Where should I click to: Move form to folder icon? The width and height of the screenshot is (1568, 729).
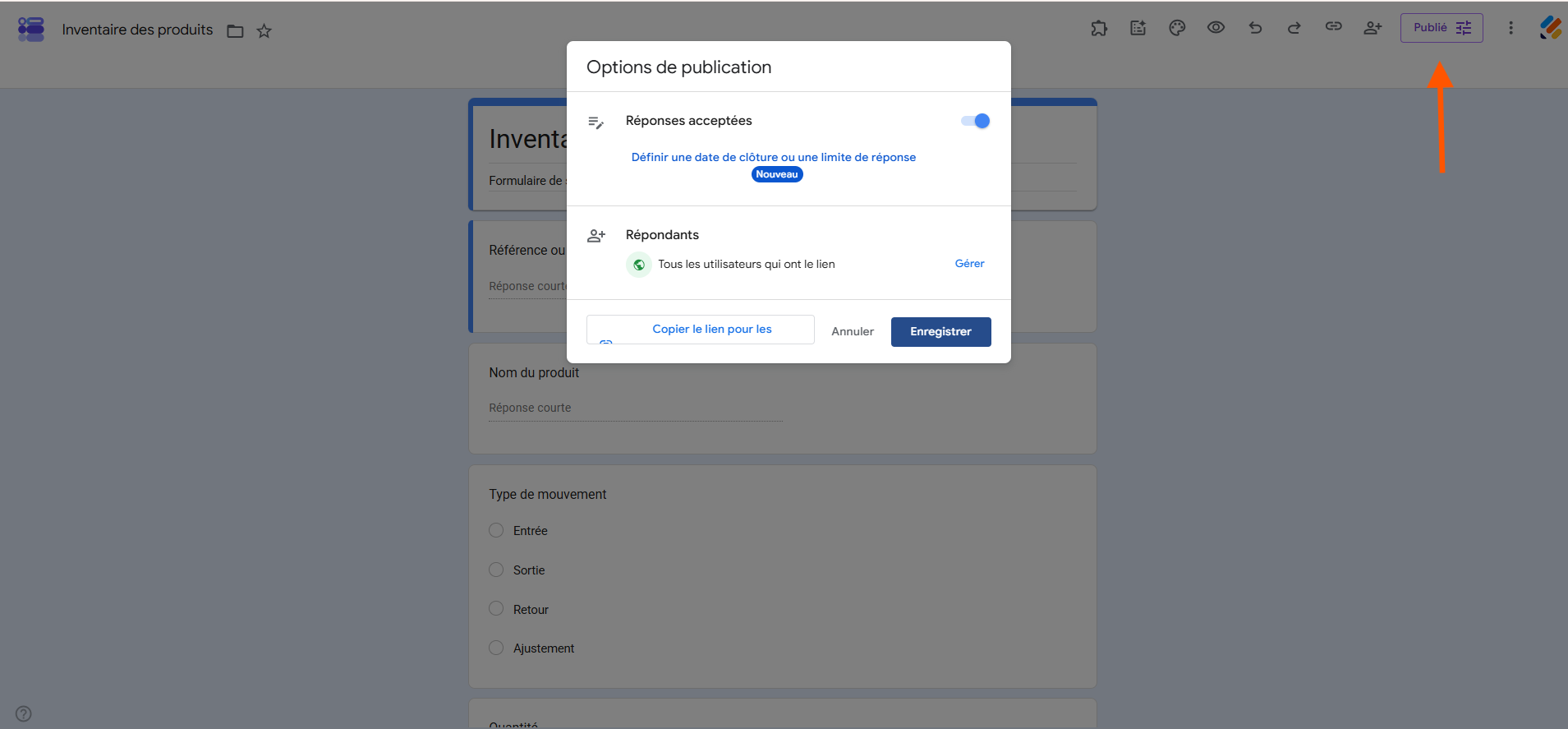point(236,31)
